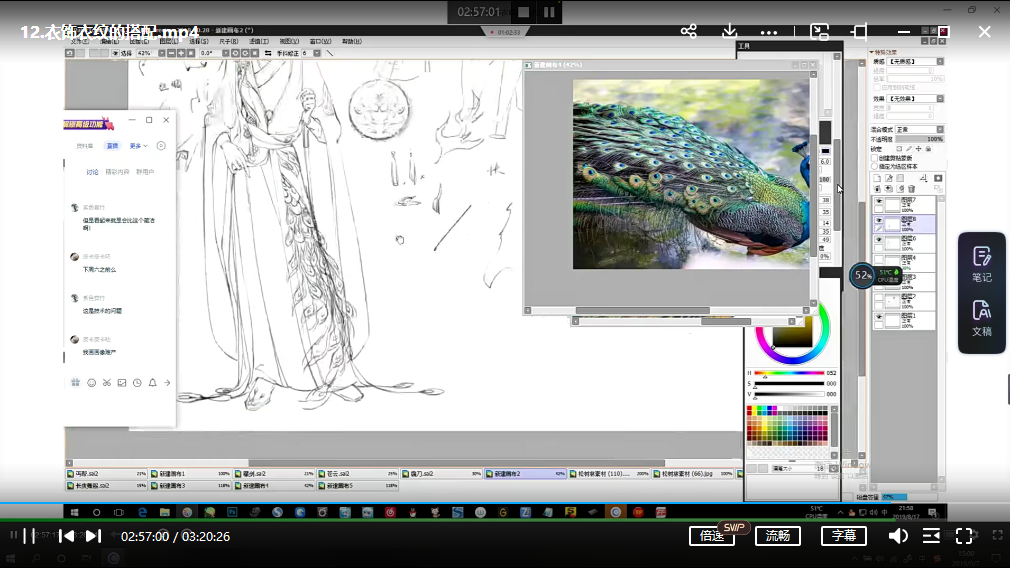Click the volume speaker icon in the player
This screenshot has width=1010, height=568.
[898, 536]
